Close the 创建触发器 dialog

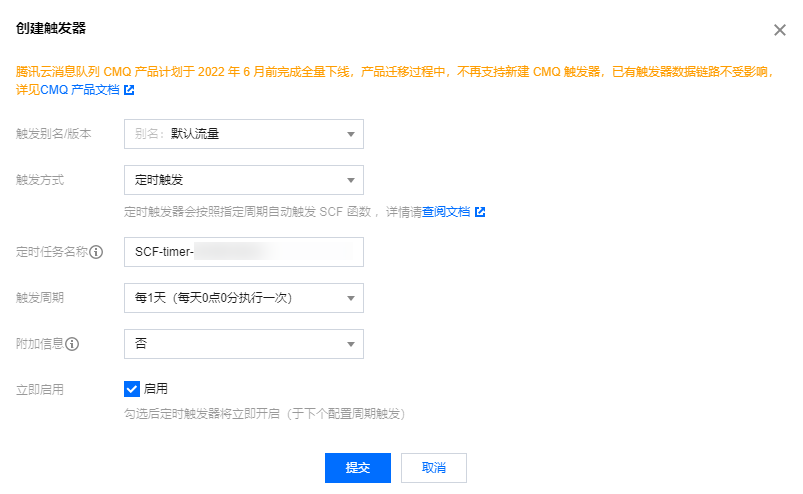tap(779, 30)
